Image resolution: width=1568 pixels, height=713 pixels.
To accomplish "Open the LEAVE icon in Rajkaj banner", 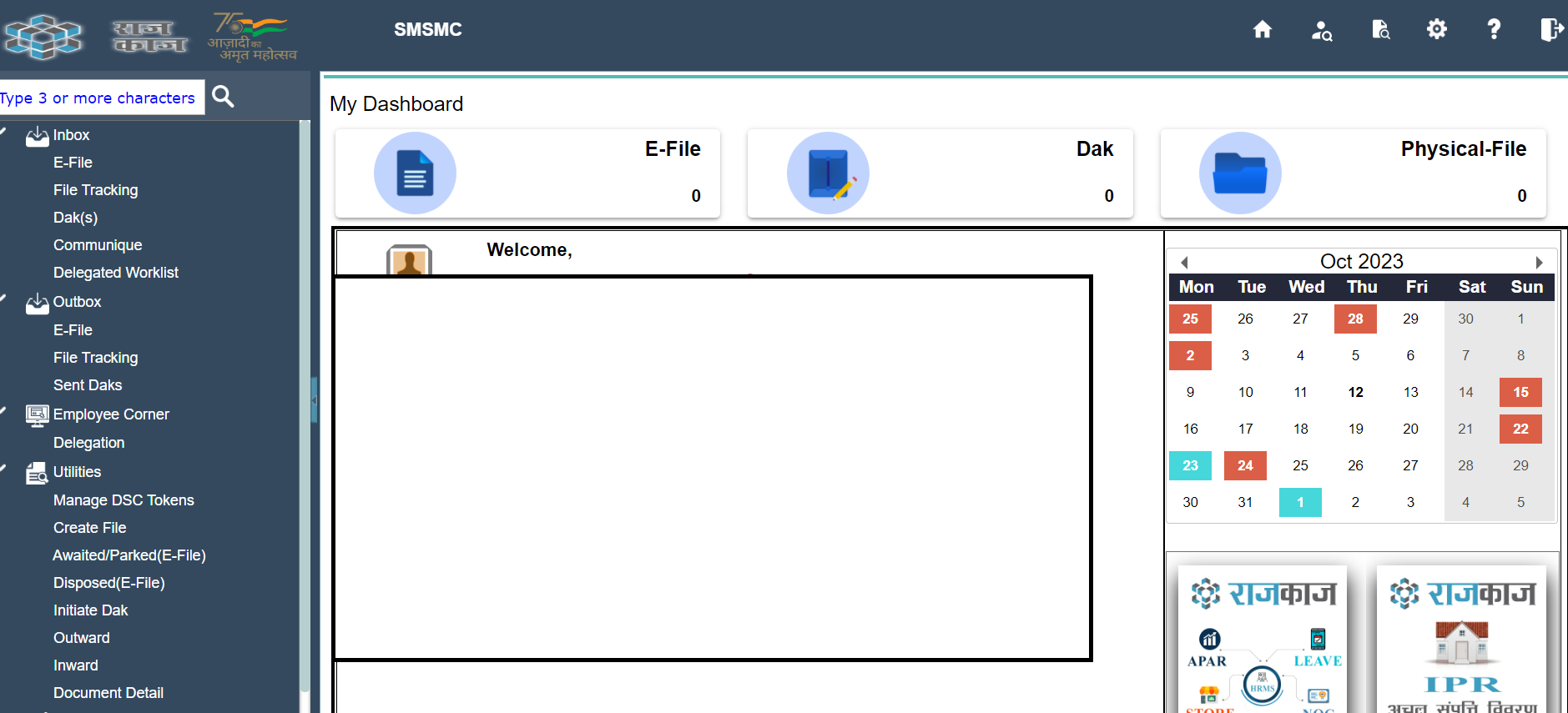I will coord(1318,640).
